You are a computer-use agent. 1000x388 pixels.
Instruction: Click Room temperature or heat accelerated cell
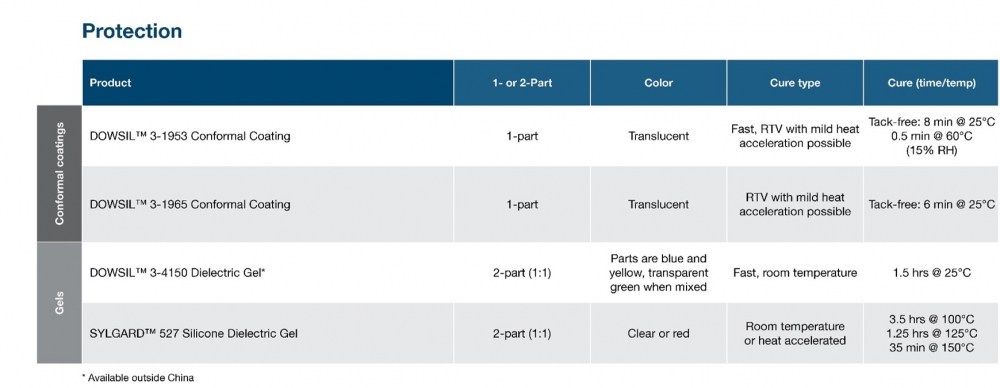795,333
